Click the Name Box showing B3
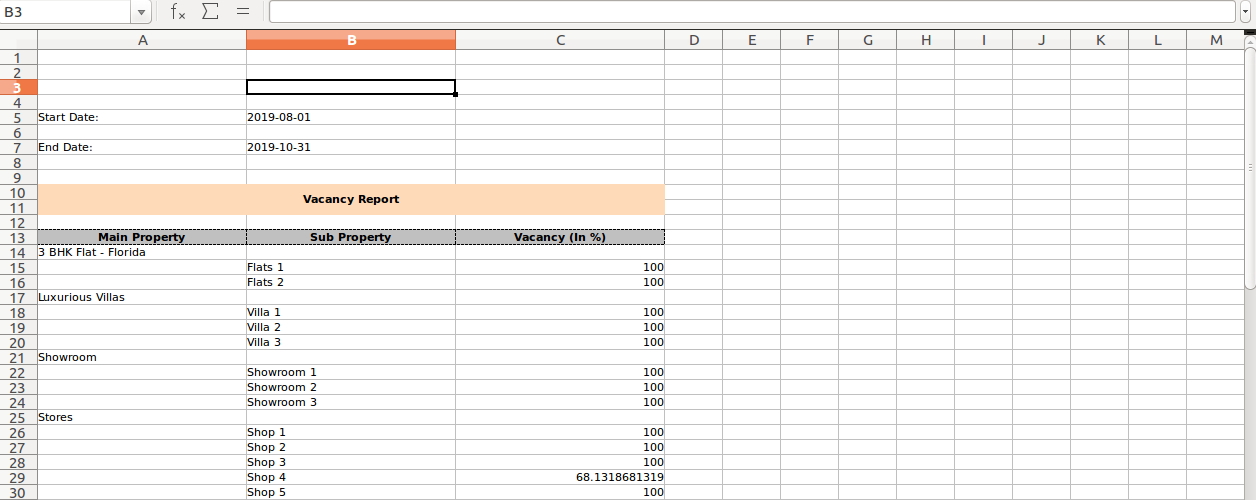 (x=65, y=12)
